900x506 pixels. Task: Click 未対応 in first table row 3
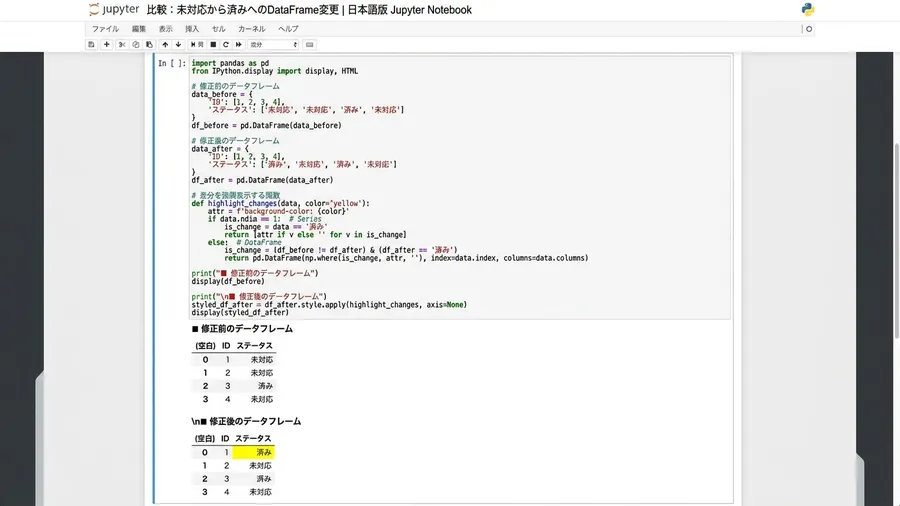click(x=262, y=399)
